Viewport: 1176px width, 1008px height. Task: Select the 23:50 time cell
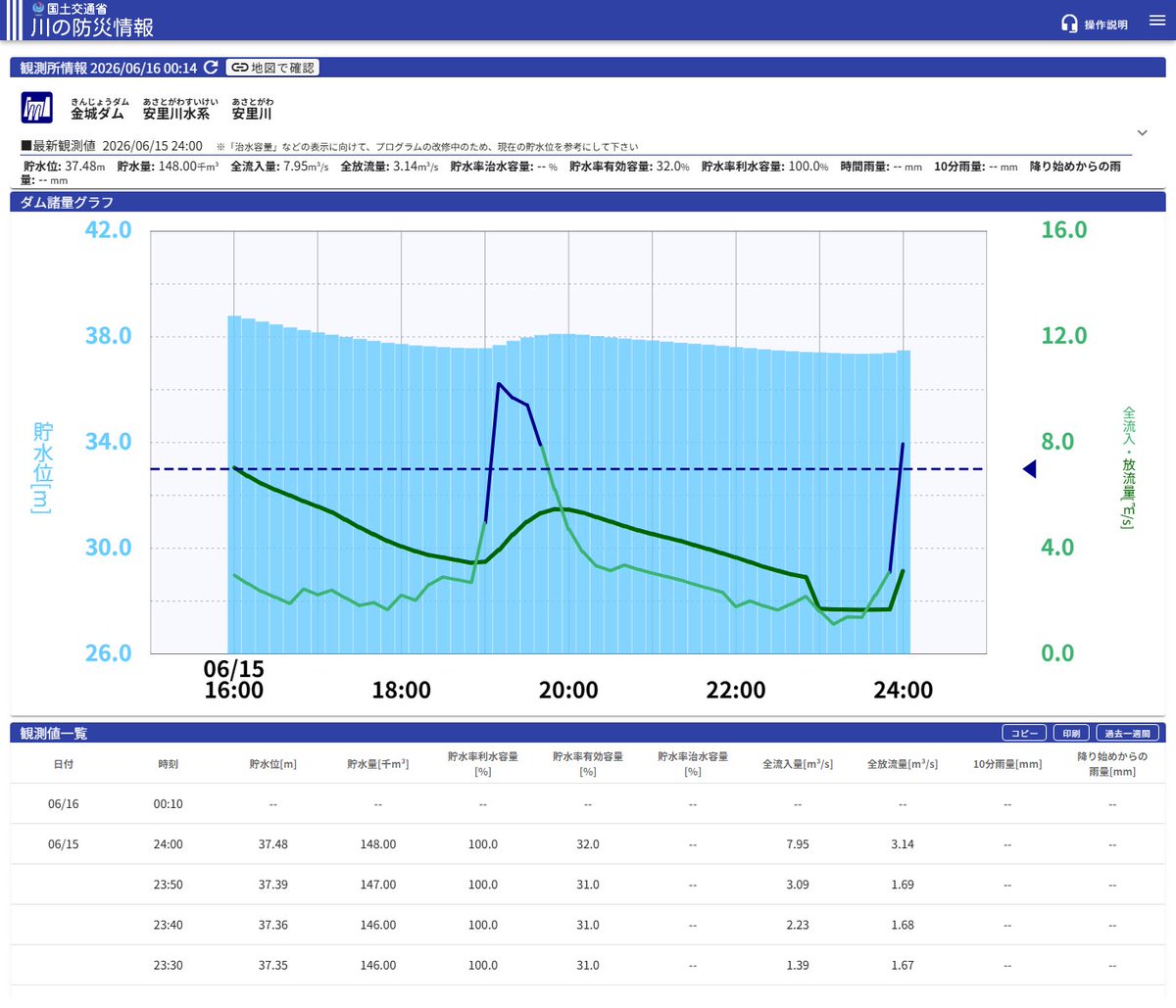(x=168, y=885)
